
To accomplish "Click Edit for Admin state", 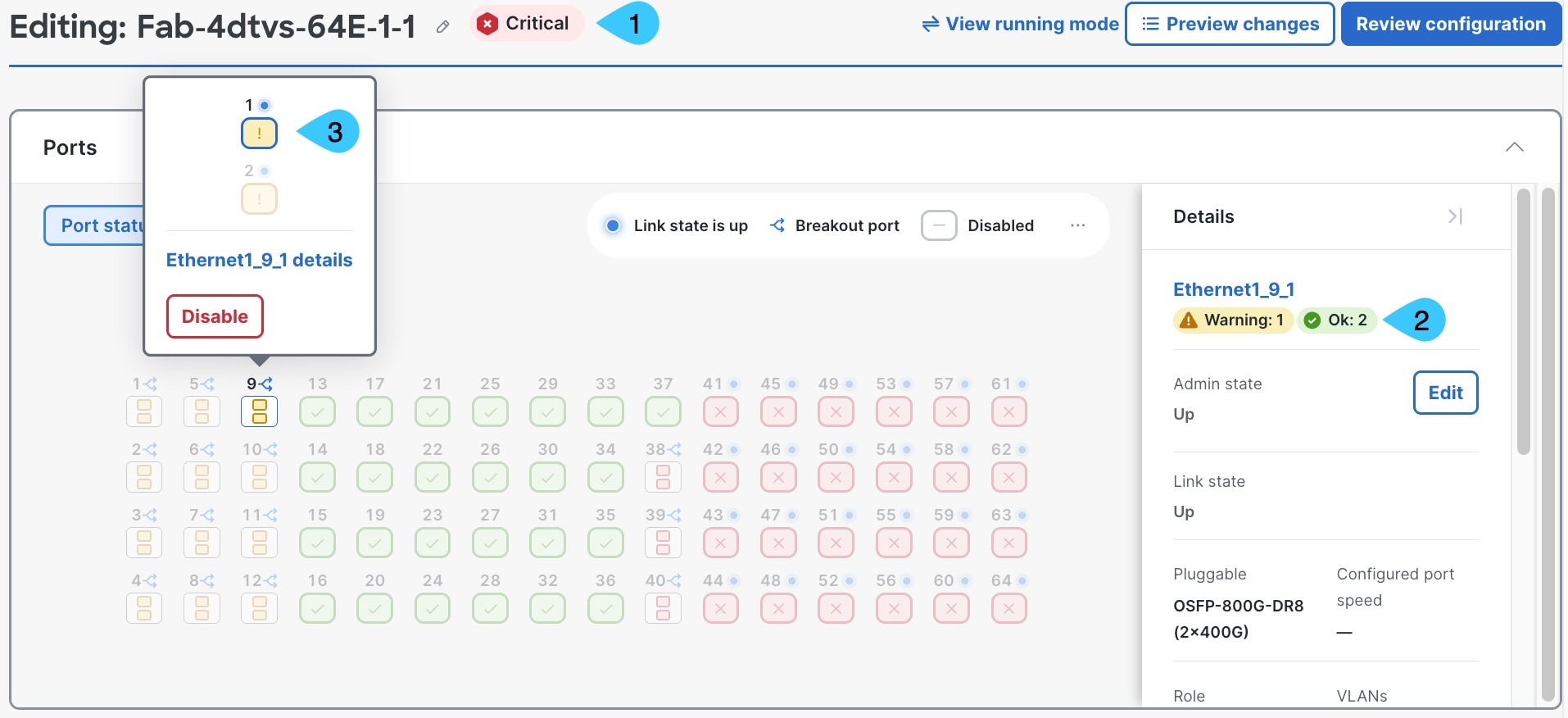I will (x=1445, y=393).
